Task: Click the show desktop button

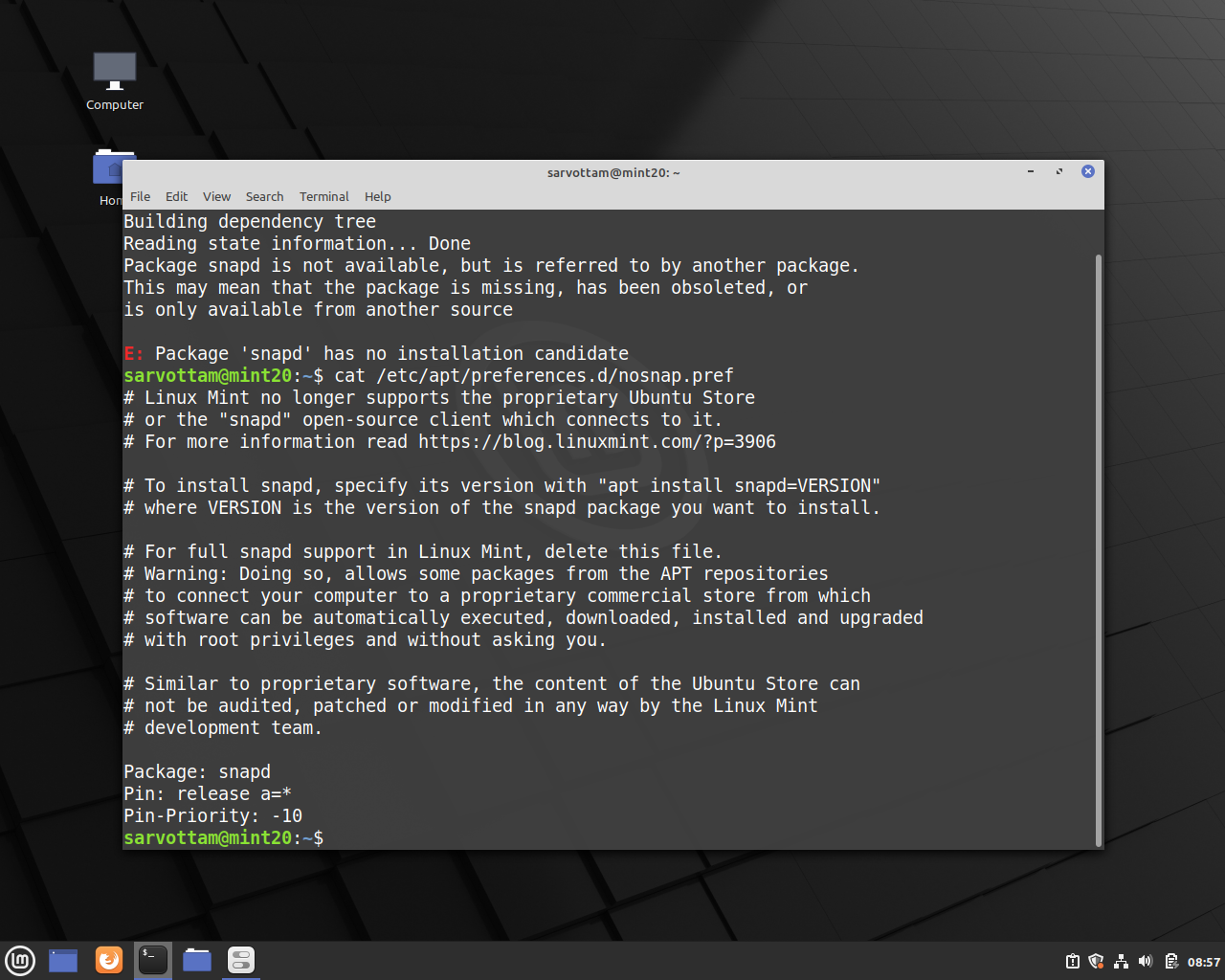Action: [x=62, y=960]
